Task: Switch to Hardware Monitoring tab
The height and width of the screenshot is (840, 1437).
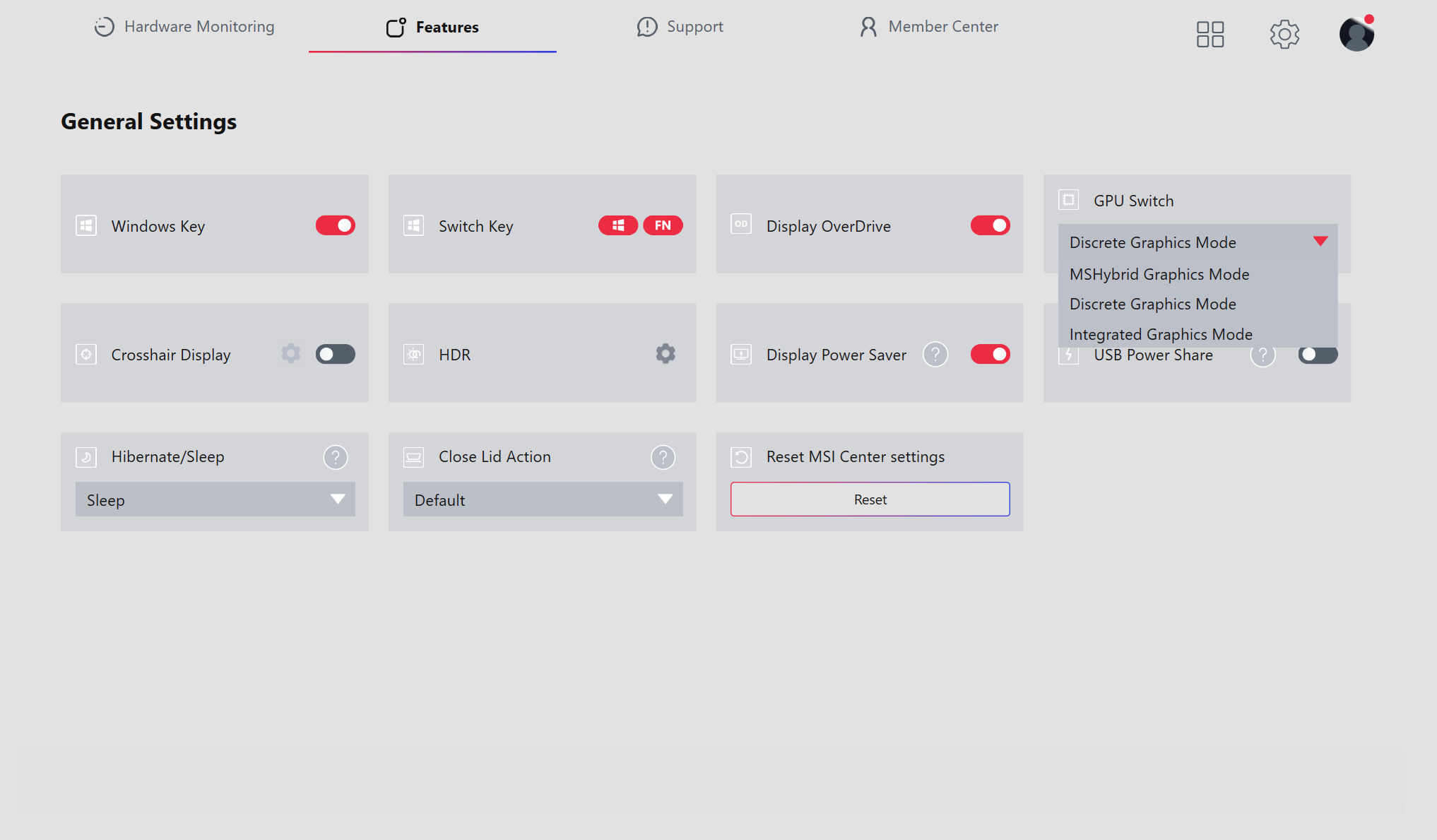Action: pyautogui.click(x=184, y=27)
